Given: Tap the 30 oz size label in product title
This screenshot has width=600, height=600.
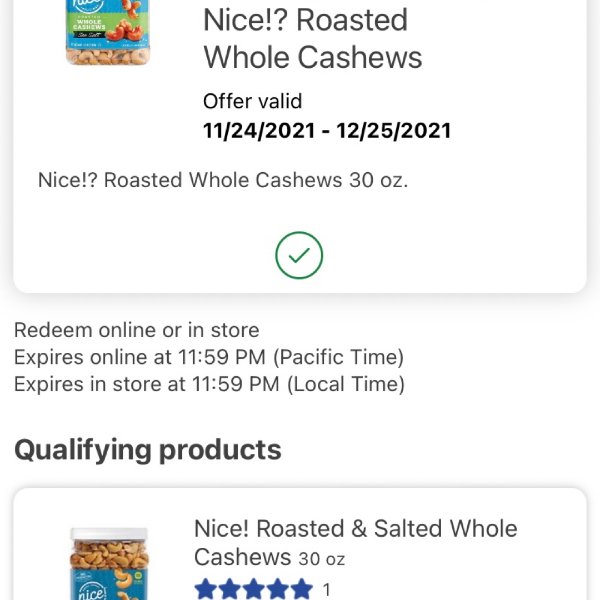Looking at the screenshot, I should pyautogui.click(x=322, y=559).
